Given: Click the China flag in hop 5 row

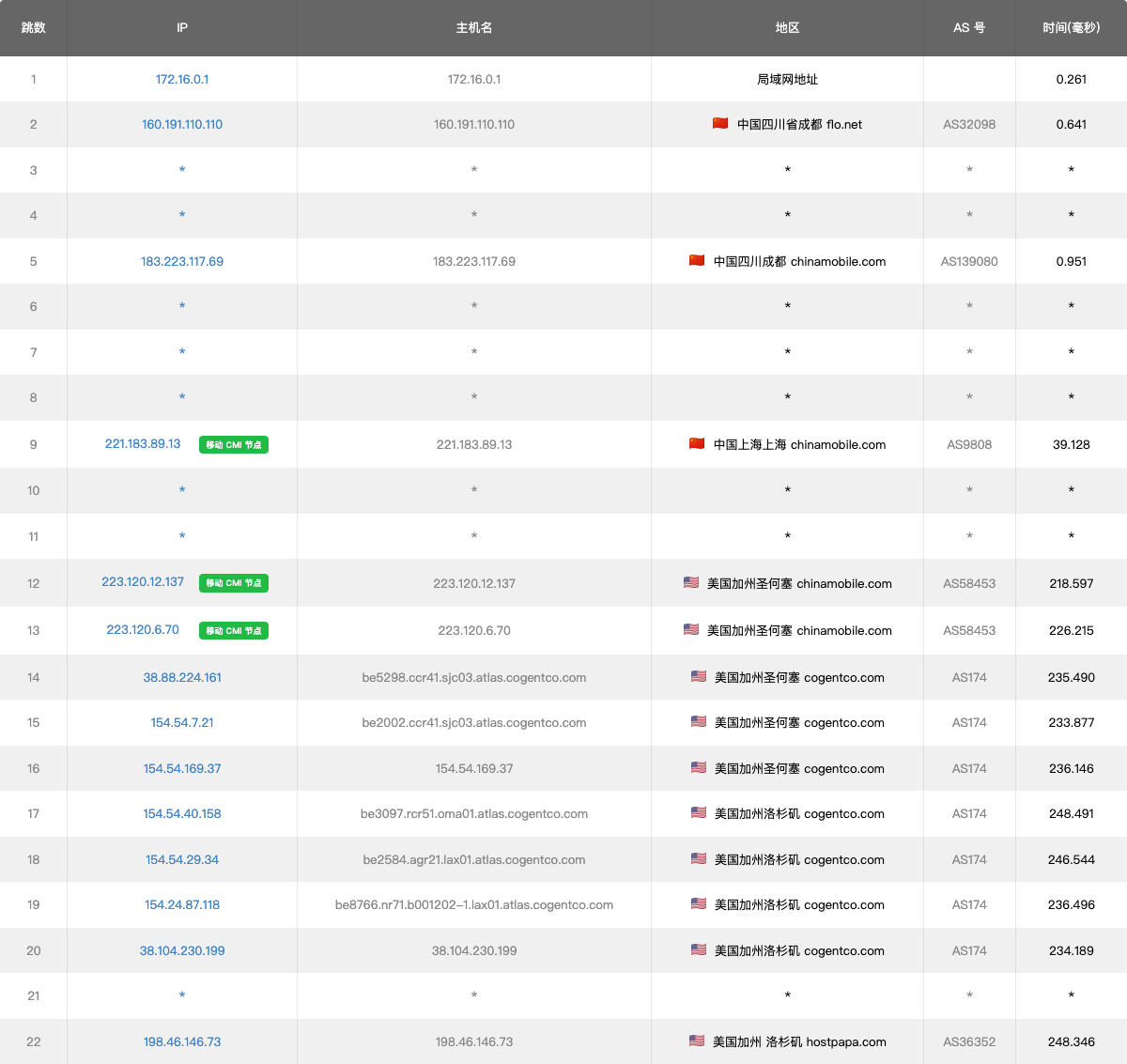Looking at the screenshot, I should [697, 260].
